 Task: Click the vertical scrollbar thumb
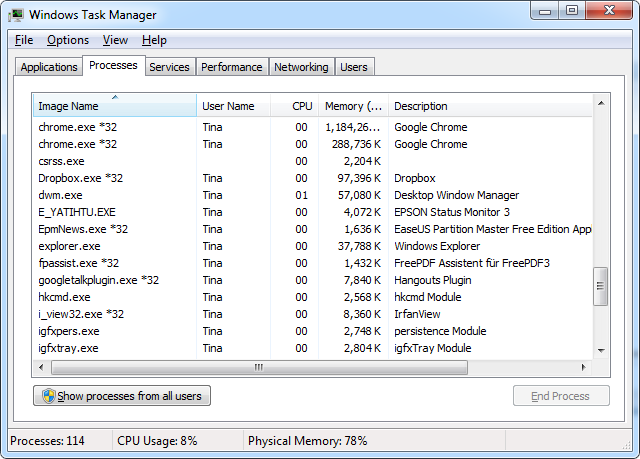click(601, 286)
